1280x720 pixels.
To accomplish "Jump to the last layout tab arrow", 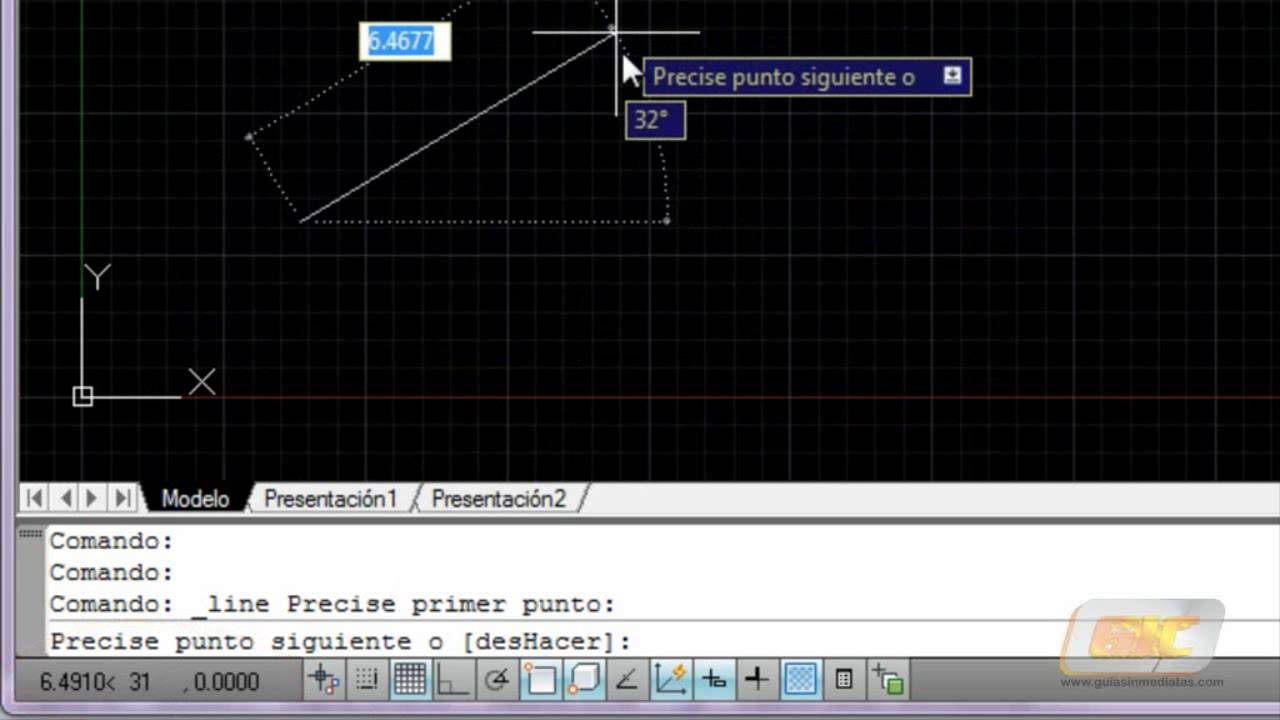I will pos(122,498).
